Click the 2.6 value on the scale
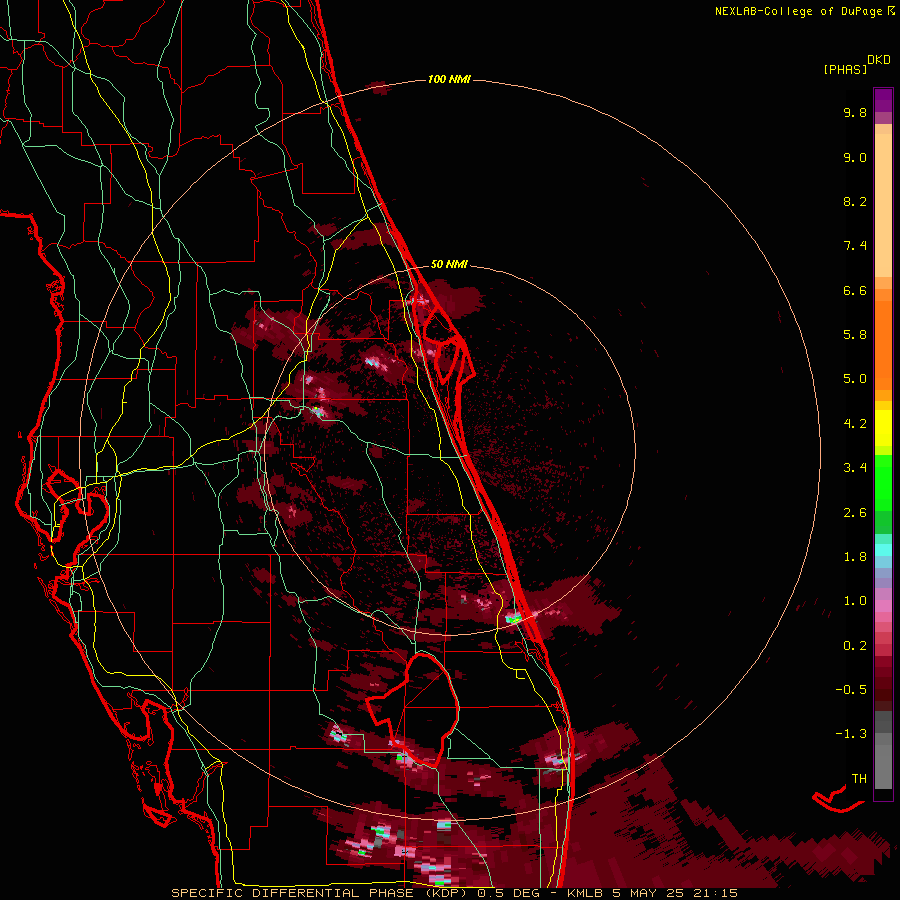This screenshot has width=900, height=900. click(855, 513)
